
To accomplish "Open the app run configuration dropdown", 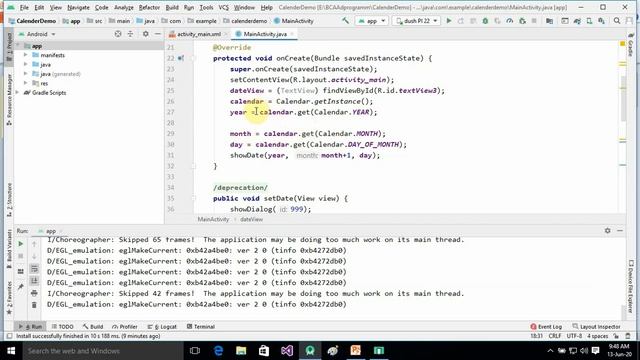I will pos(371,21).
